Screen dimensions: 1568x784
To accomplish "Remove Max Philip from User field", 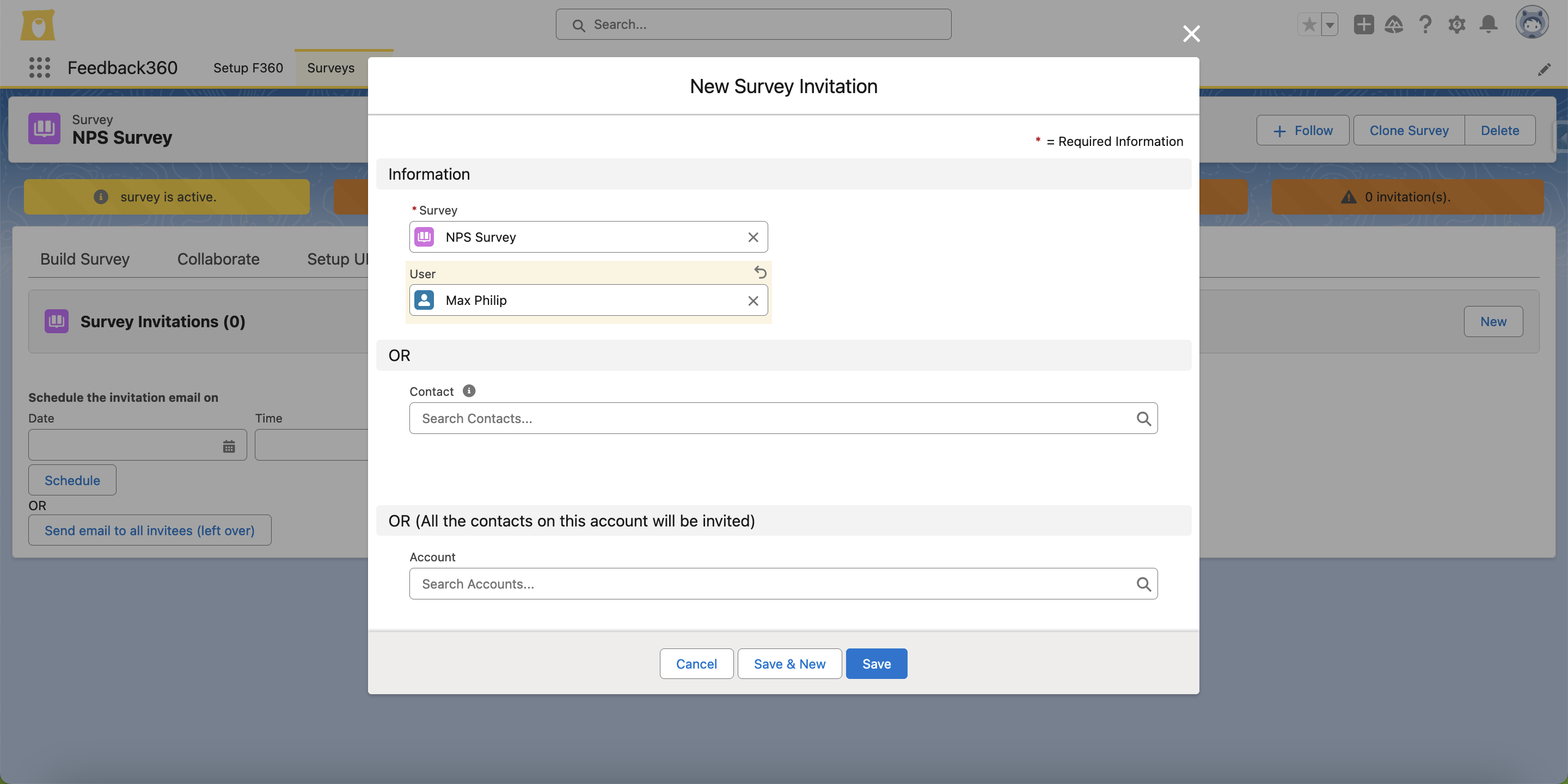I will tap(753, 301).
